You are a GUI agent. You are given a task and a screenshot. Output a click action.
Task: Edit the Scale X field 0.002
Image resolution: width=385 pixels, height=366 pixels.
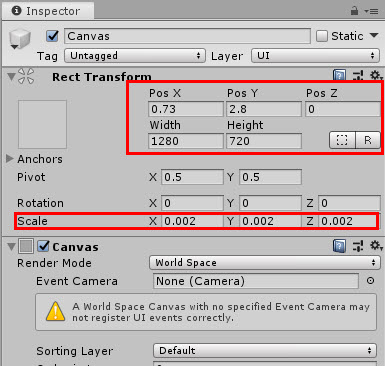pyautogui.click(x=192, y=221)
